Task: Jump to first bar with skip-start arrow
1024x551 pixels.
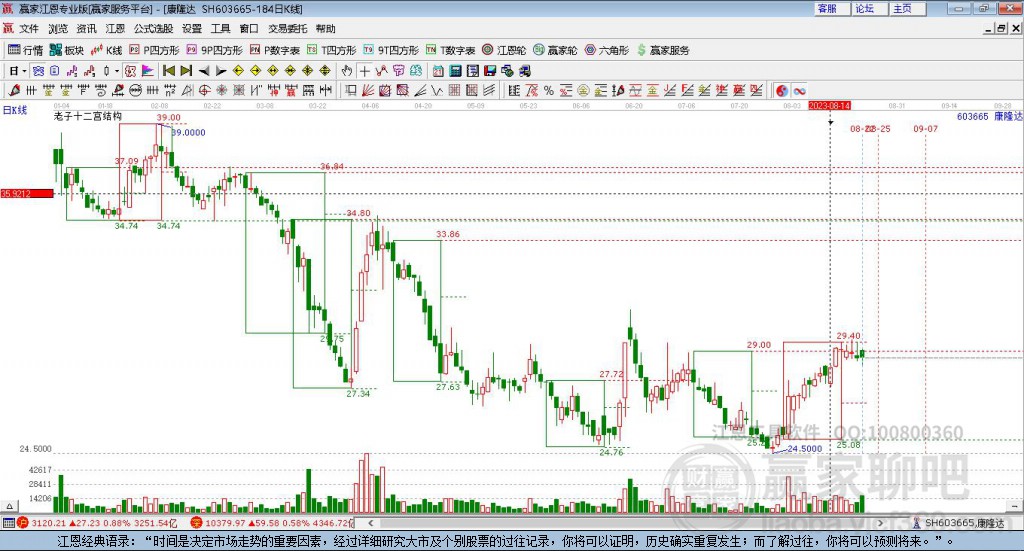Action: (169, 71)
